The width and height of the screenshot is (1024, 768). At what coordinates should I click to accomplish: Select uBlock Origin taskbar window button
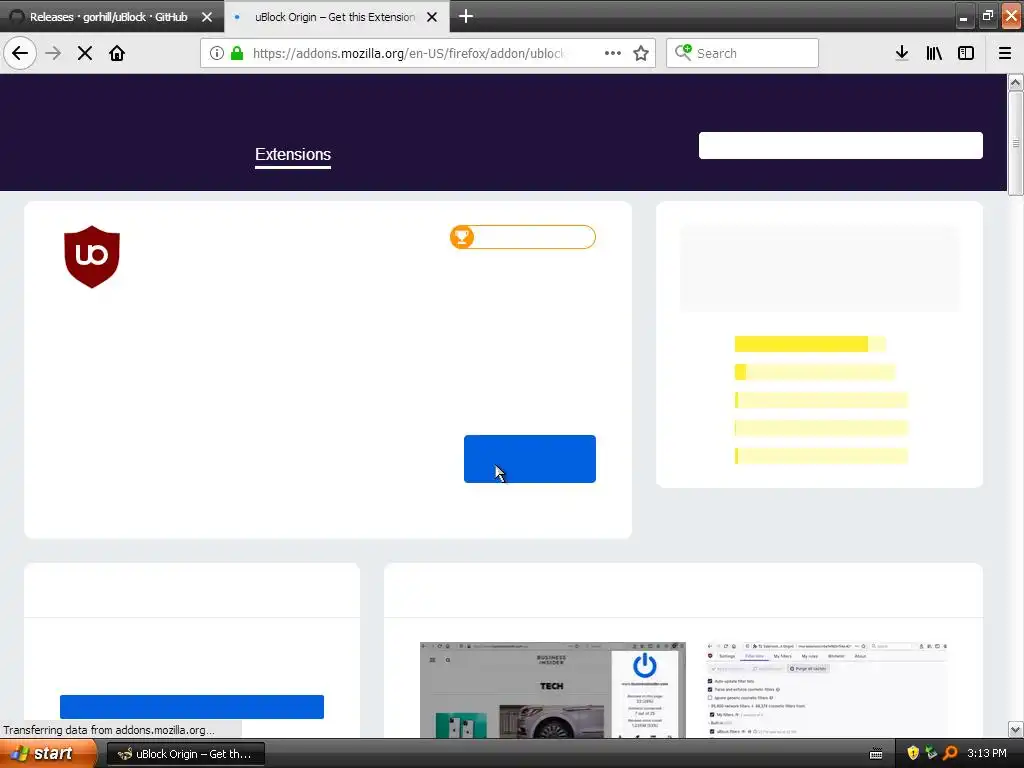185,754
